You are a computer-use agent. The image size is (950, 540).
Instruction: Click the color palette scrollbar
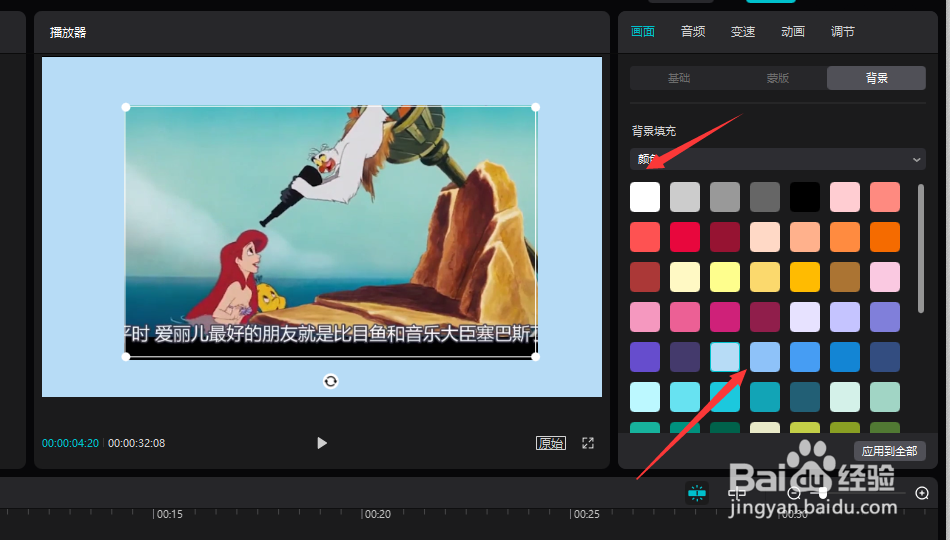(x=921, y=248)
